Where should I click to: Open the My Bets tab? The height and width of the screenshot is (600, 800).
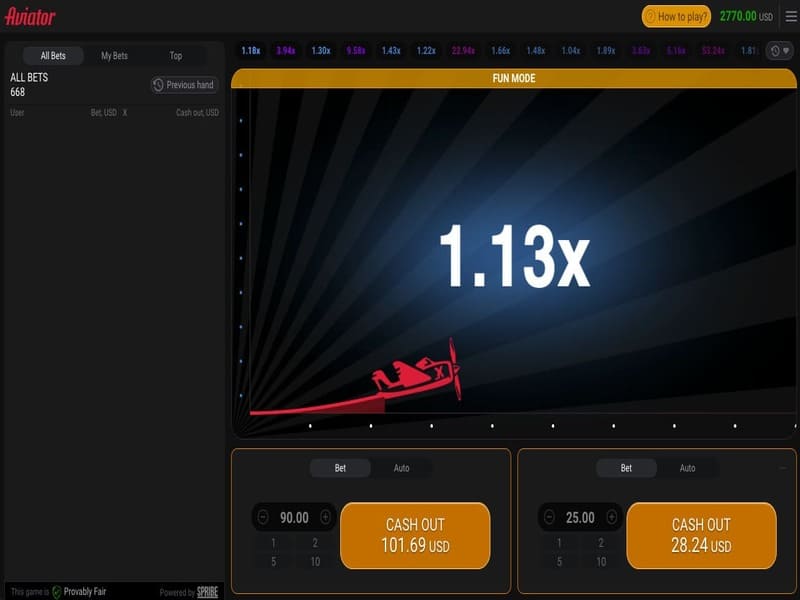[x=114, y=56]
